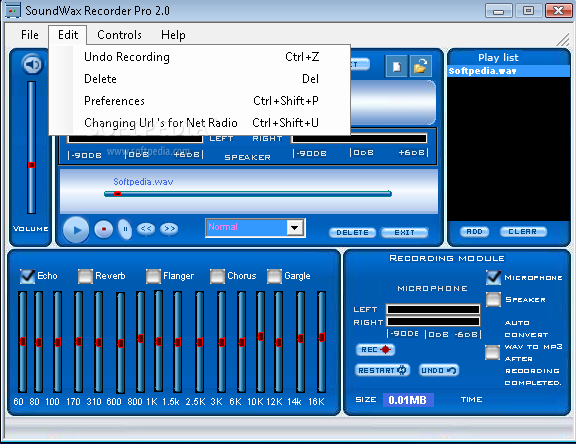Open the Normal playback mode dropdown
This screenshot has width=576, height=444.
click(295, 228)
